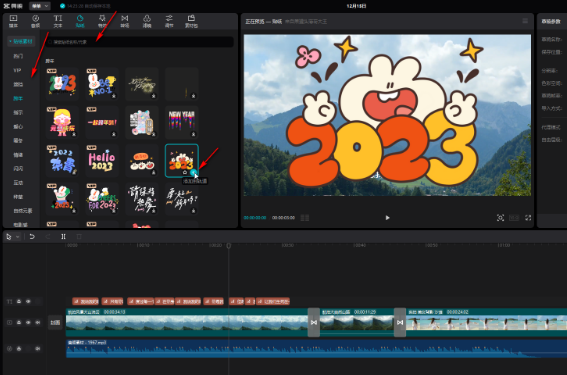The image size is (567, 375).
Task: Select the blonde girl sticker
Action: pyautogui.click(x=62, y=122)
